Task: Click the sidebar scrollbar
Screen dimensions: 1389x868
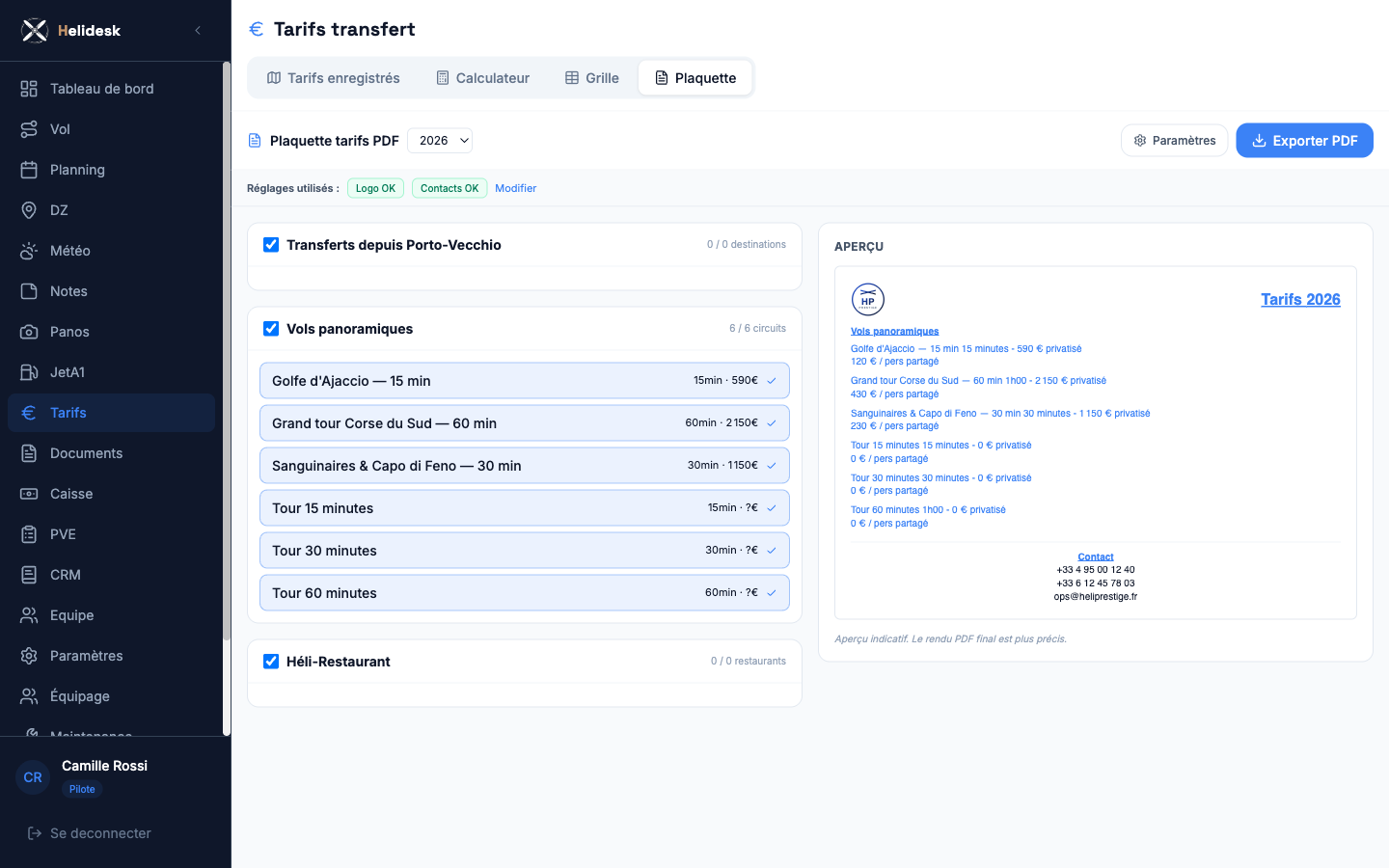Action: click(227, 352)
